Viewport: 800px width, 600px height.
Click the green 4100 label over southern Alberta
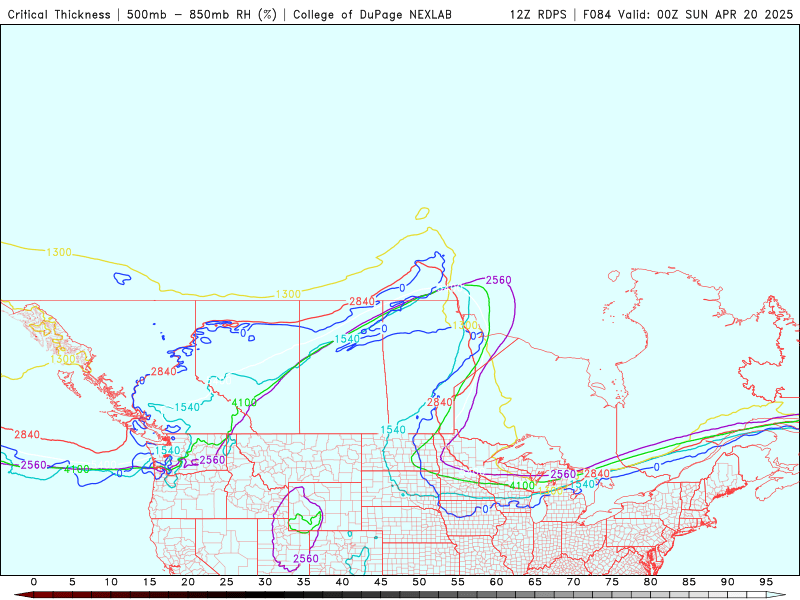point(244,403)
